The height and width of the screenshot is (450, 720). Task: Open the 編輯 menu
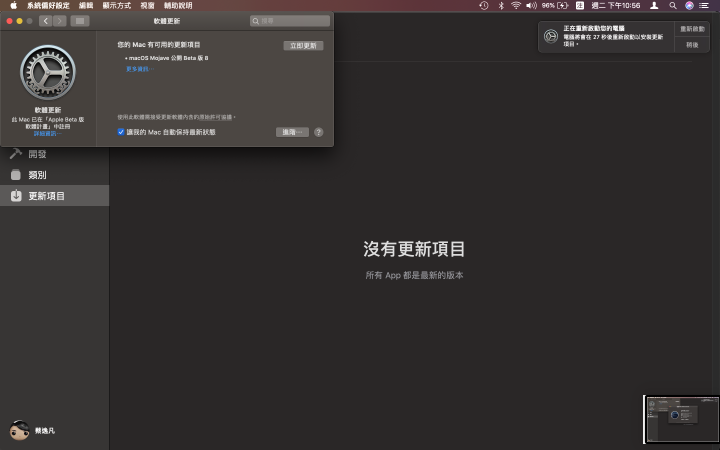pyautogui.click(x=86, y=6)
